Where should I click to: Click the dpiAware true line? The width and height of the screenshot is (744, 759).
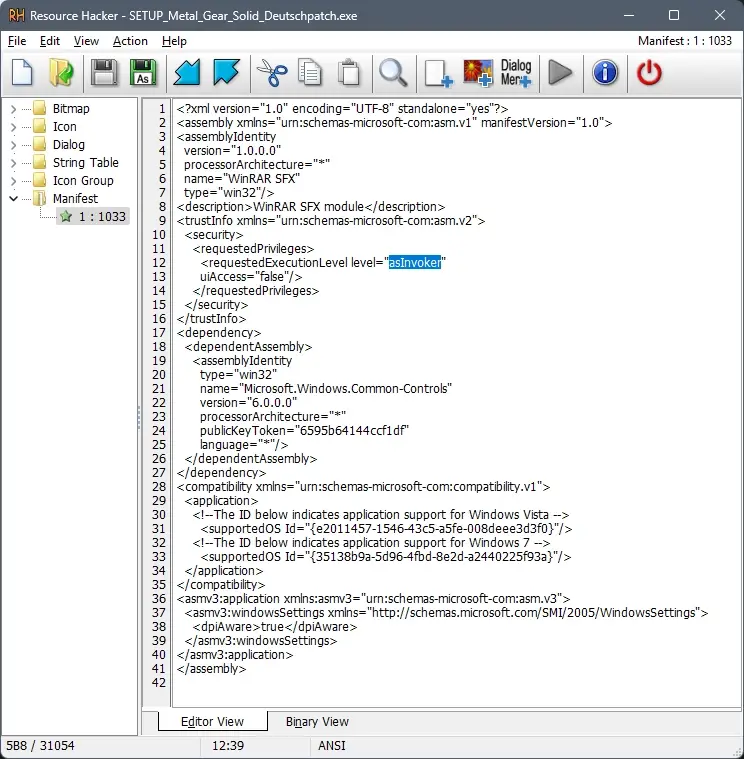point(274,627)
